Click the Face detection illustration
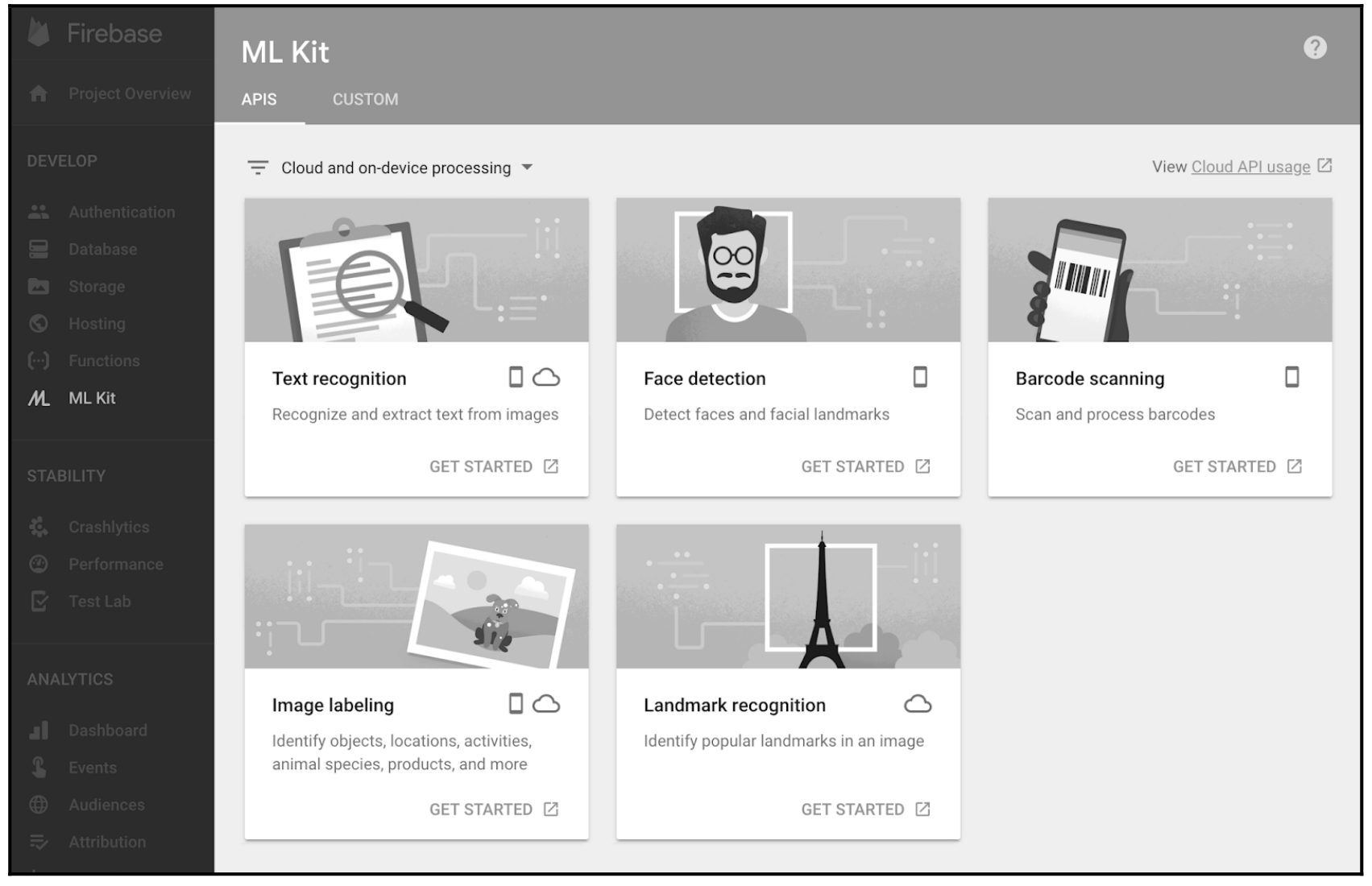Screen dimensions: 1372x886 point(788,270)
